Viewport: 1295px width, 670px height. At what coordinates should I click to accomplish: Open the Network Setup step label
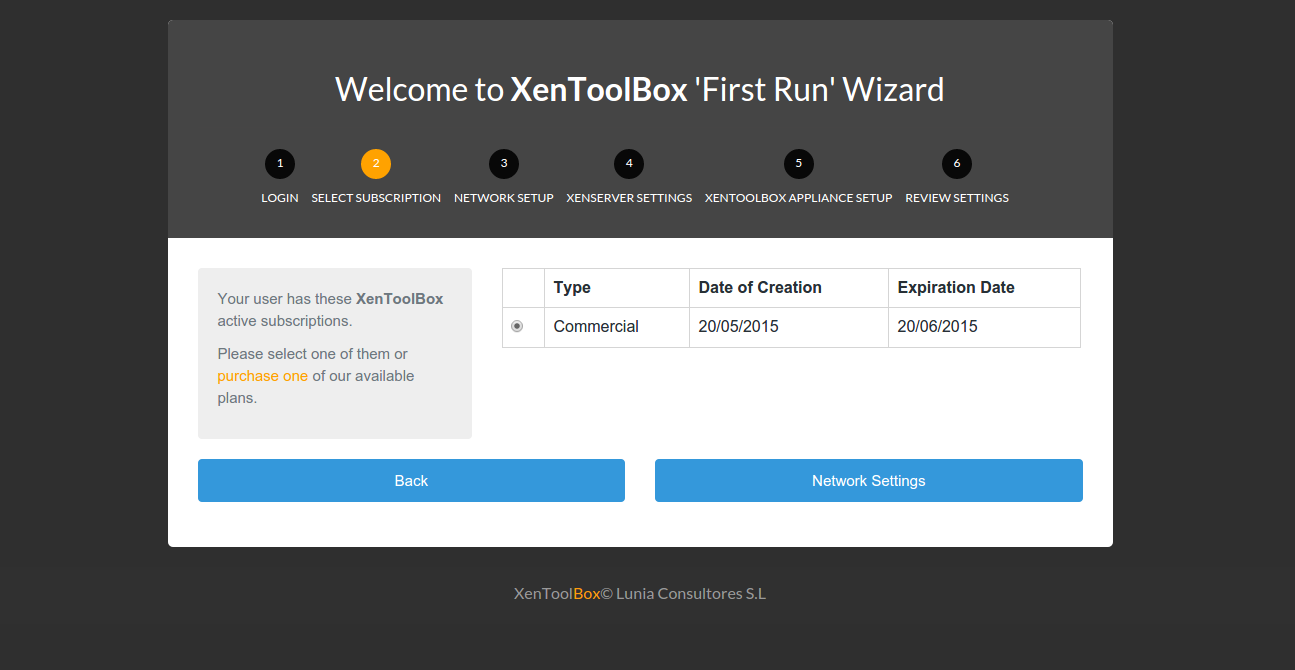point(504,198)
